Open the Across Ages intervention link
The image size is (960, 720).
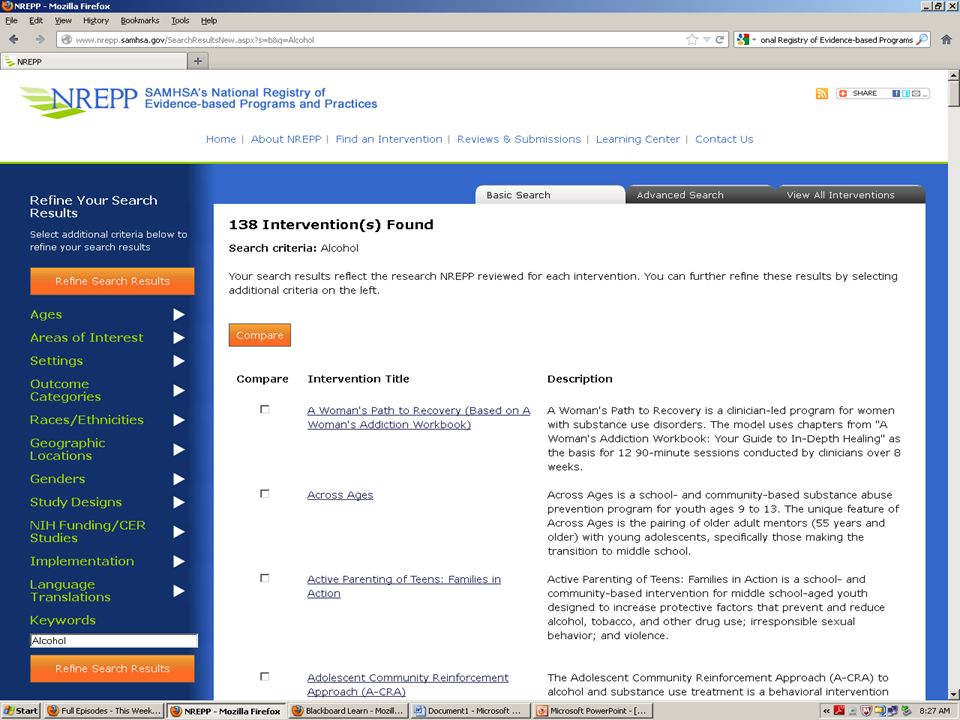[340, 495]
